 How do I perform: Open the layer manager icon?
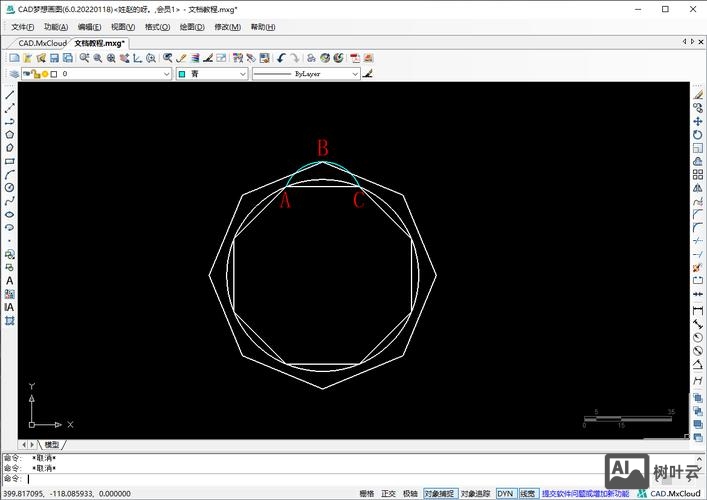tap(14, 74)
